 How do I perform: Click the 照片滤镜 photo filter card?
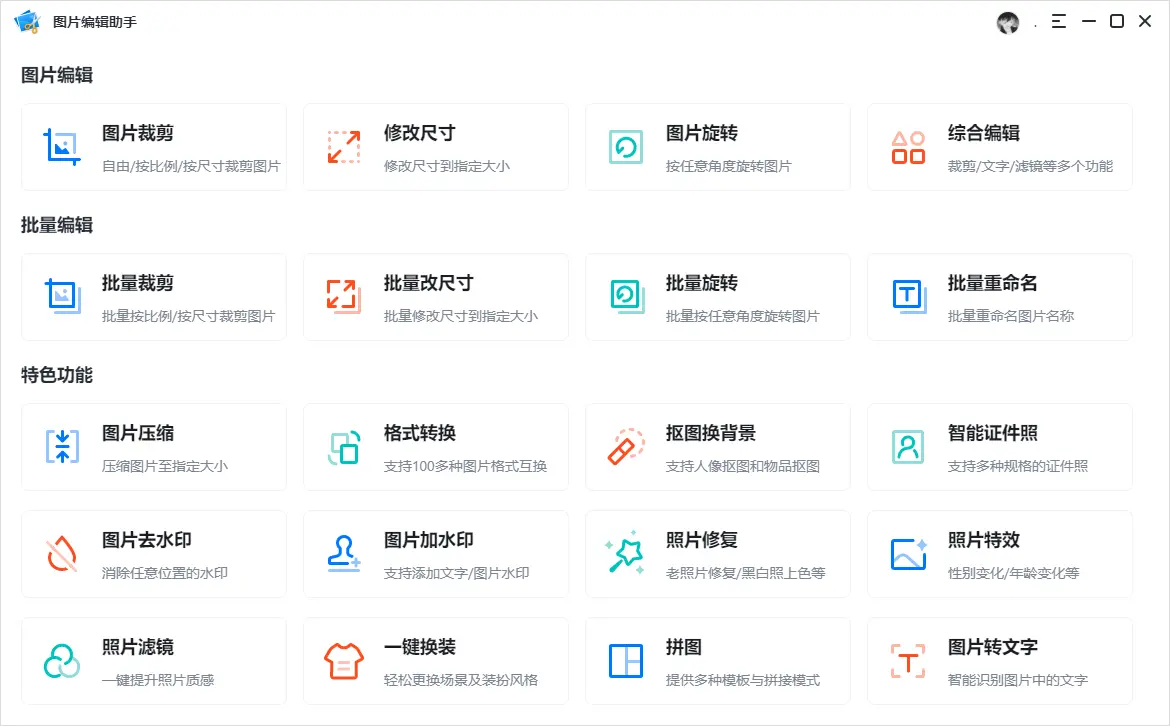coord(154,661)
